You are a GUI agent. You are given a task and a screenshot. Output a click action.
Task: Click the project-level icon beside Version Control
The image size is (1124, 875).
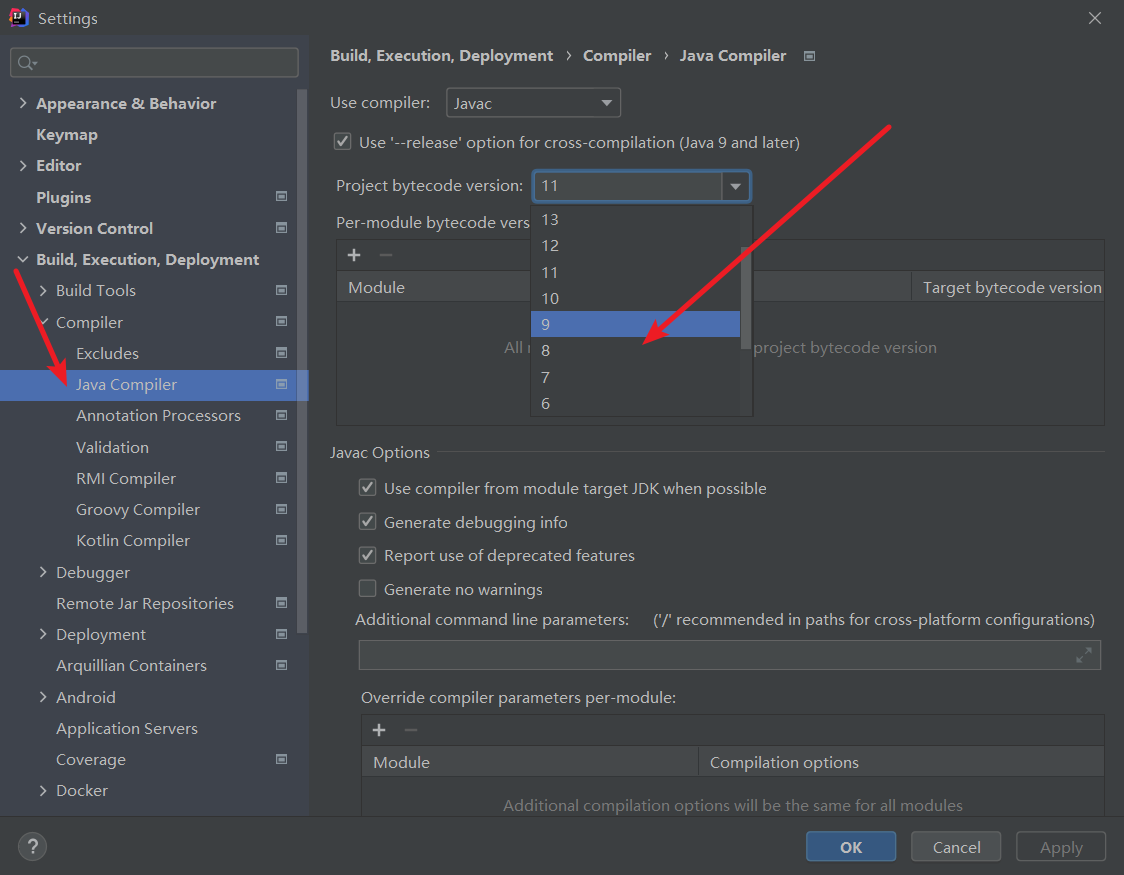coord(281,228)
